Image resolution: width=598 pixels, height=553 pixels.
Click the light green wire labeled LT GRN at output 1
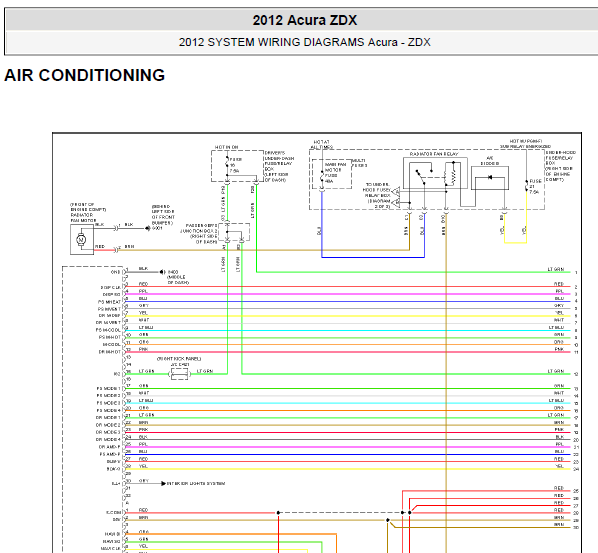[413, 272]
